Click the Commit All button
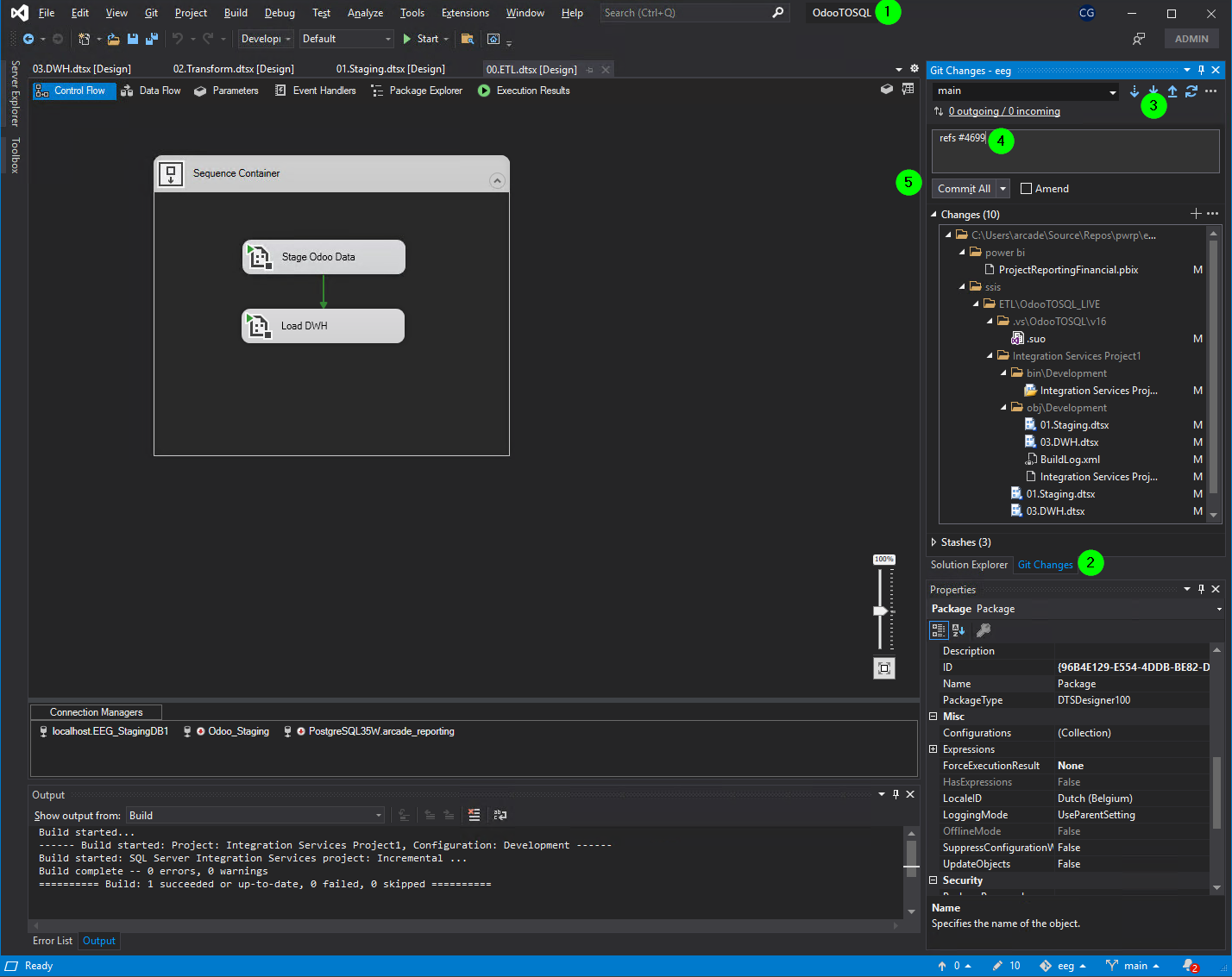1232x977 pixels. point(964,189)
